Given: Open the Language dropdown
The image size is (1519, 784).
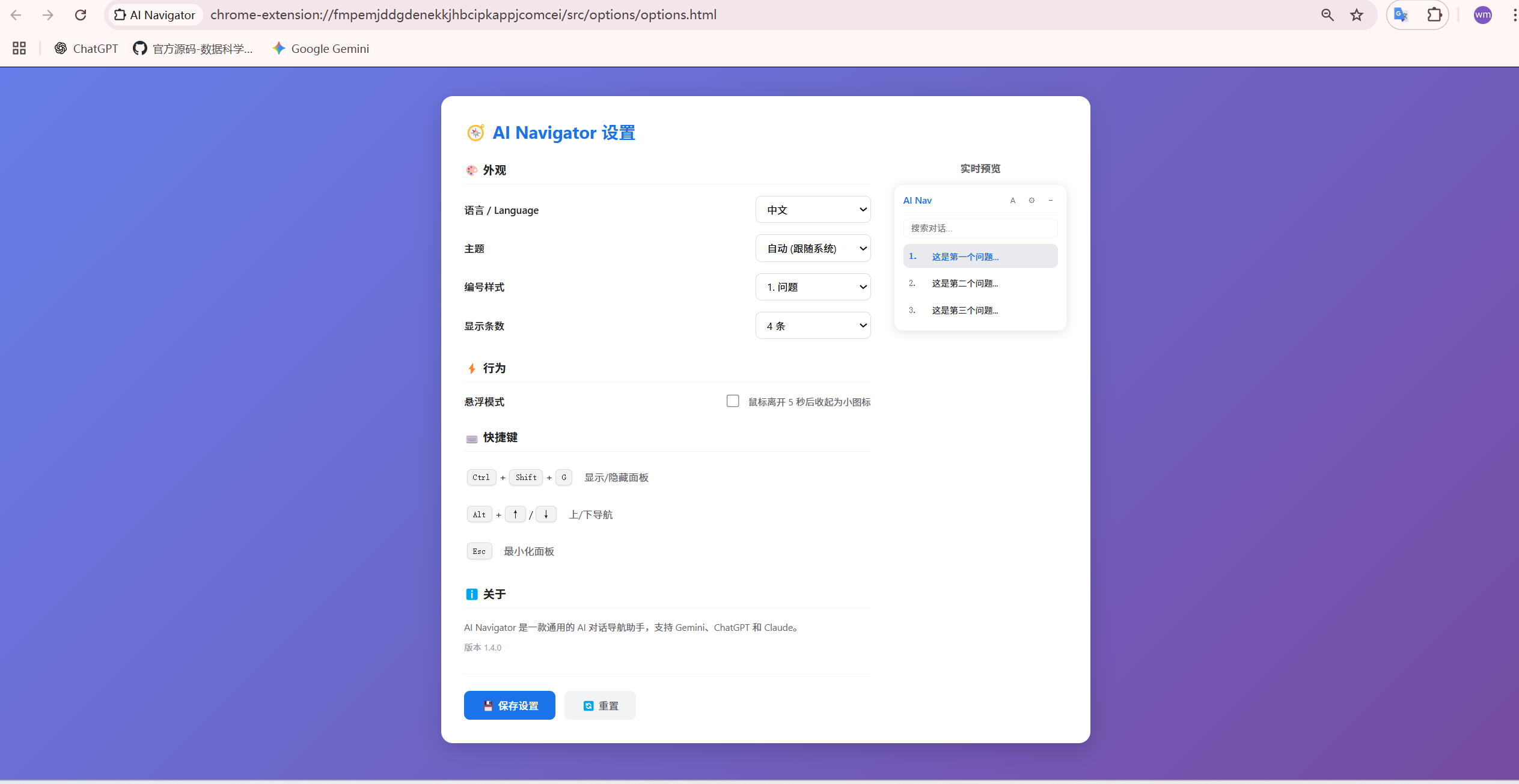Looking at the screenshot, I should pyautogui.click(x=813, y=210).
